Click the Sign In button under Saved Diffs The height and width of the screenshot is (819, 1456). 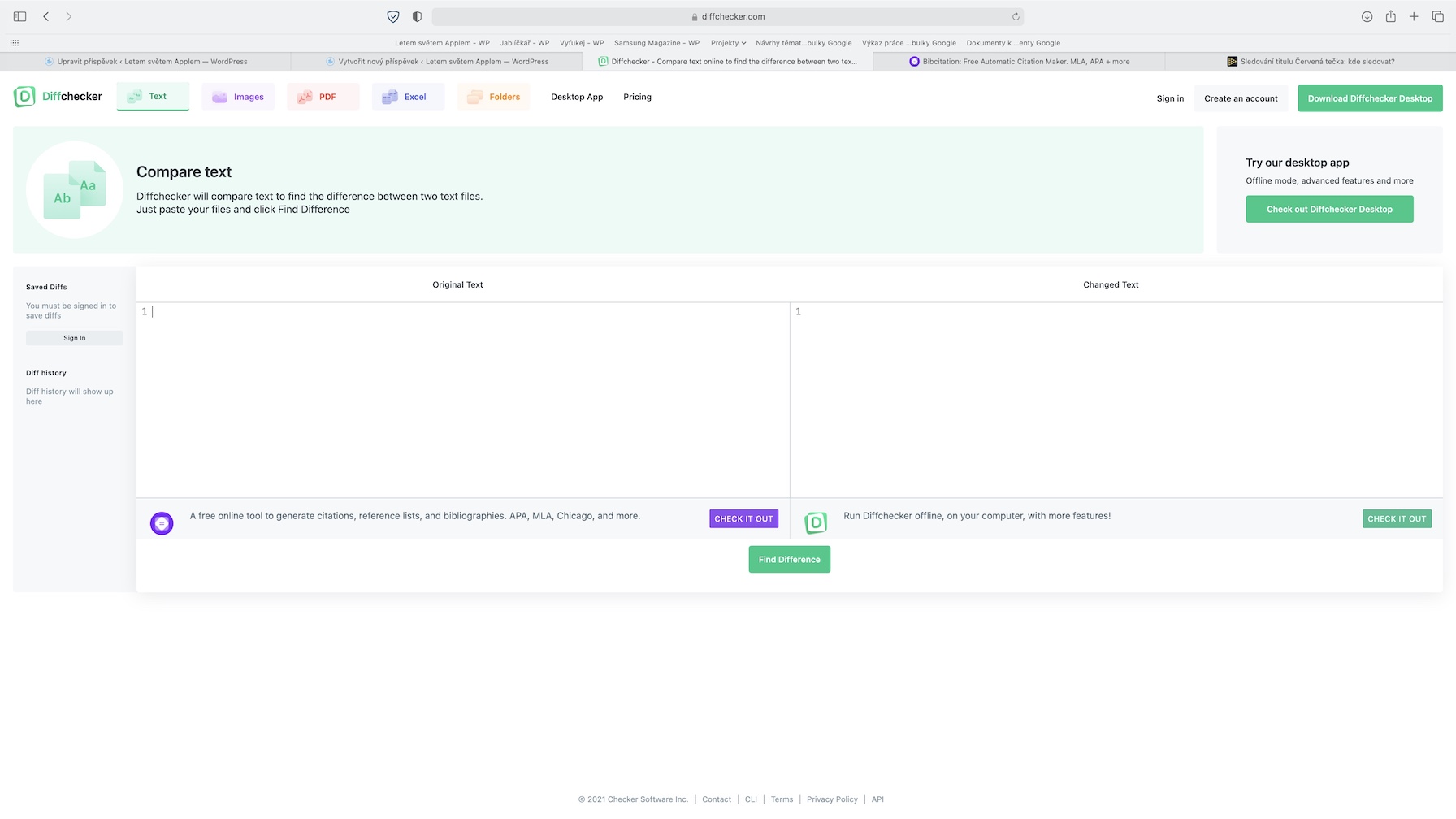75,338
